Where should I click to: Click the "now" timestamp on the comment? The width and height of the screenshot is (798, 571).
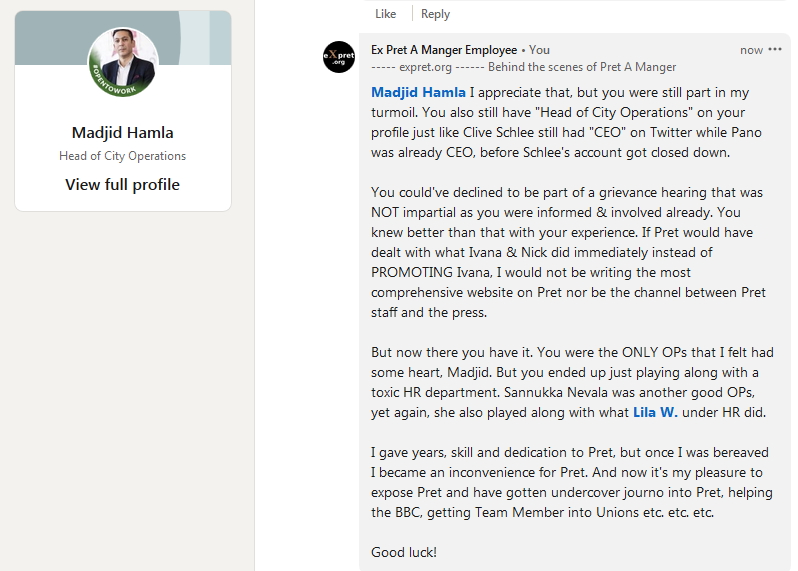click(x=751, y=50)
